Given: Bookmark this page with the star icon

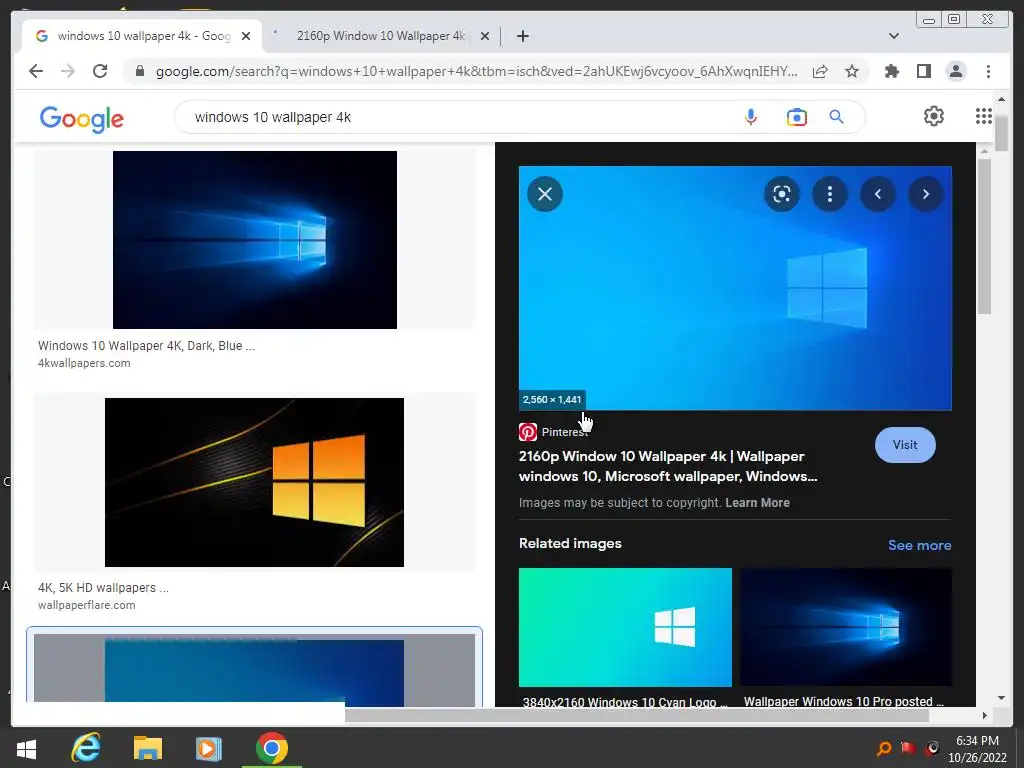Looking at the screenshot, I should (852, 71).
